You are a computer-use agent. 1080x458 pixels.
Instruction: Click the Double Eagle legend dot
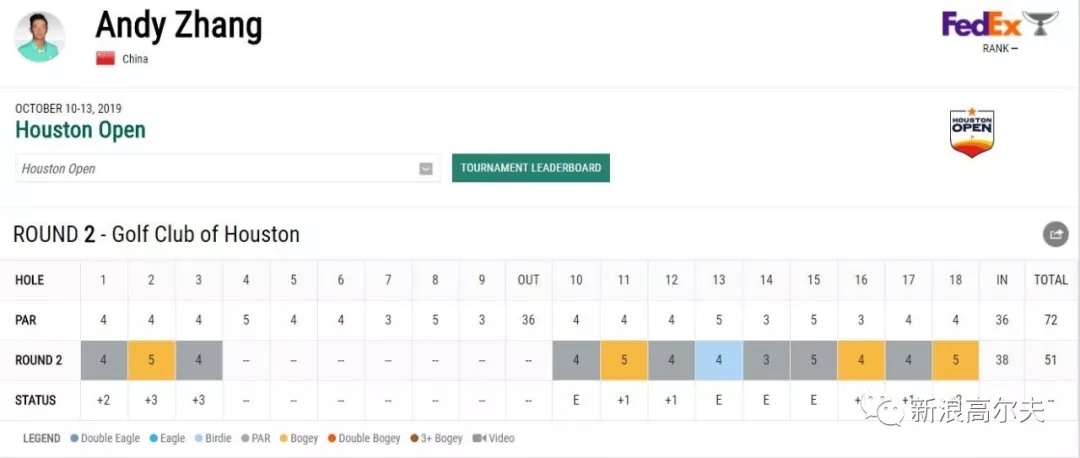[74, 438]
